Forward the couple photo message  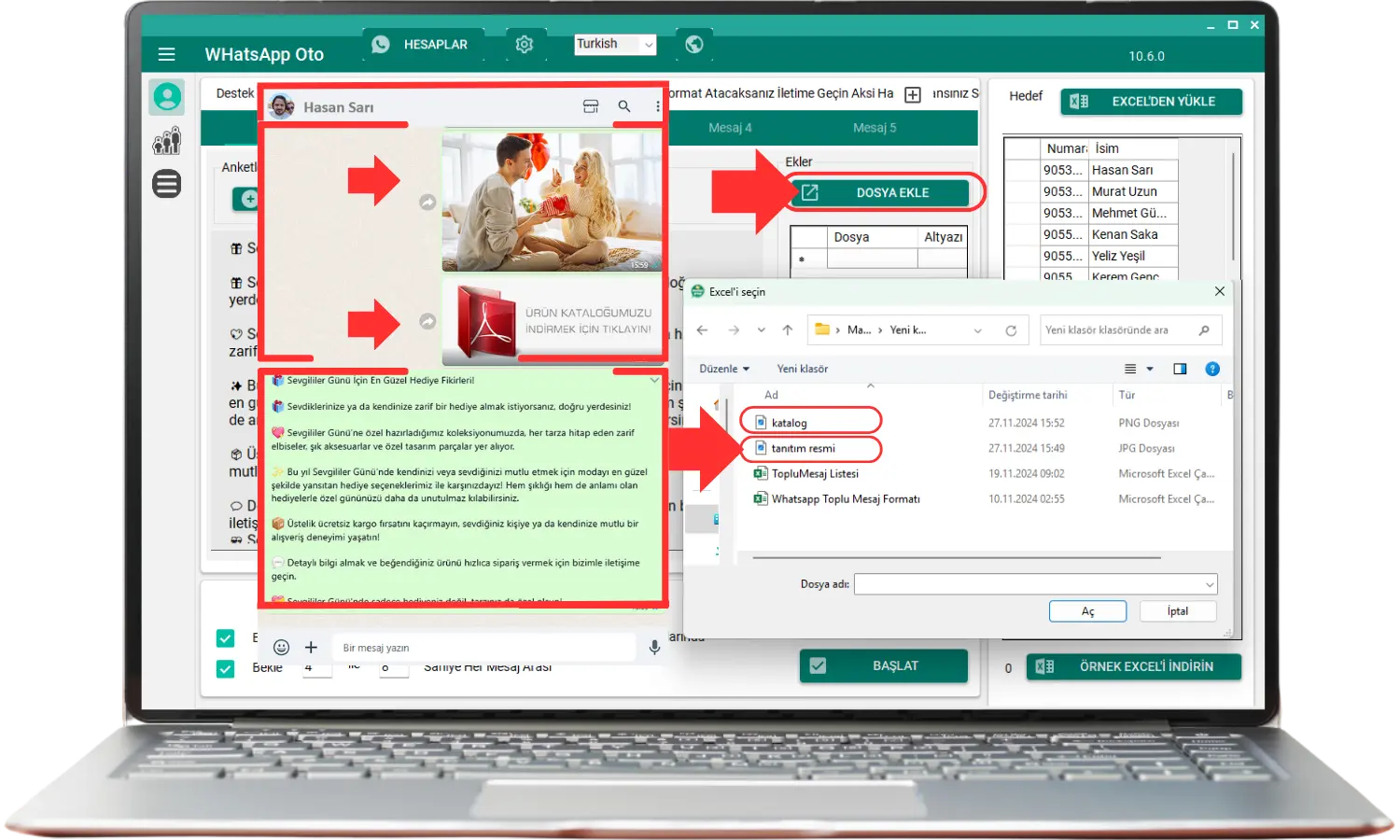coord(427,202)
